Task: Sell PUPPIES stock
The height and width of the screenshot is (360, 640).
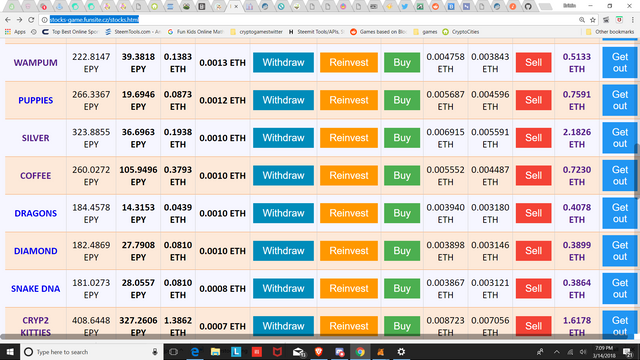Action: click(x=533, y=100)
